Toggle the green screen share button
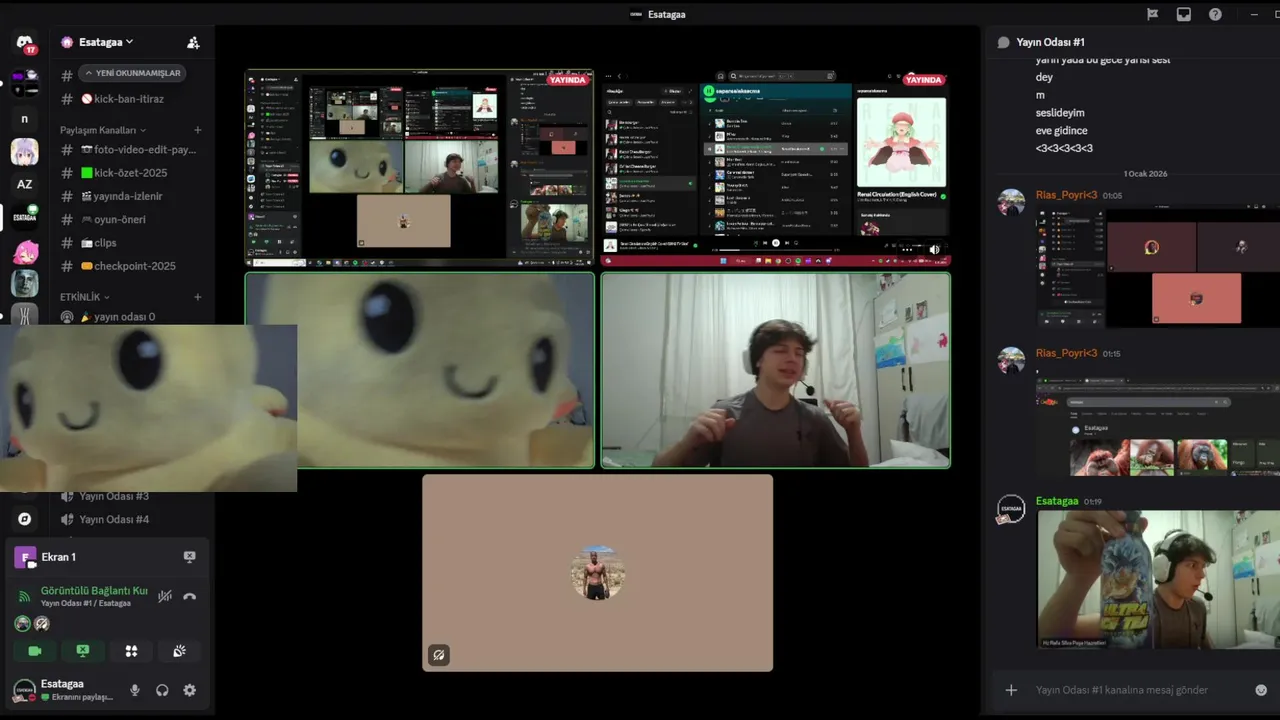Viewport: 1280px width, 720px height. 83,651
